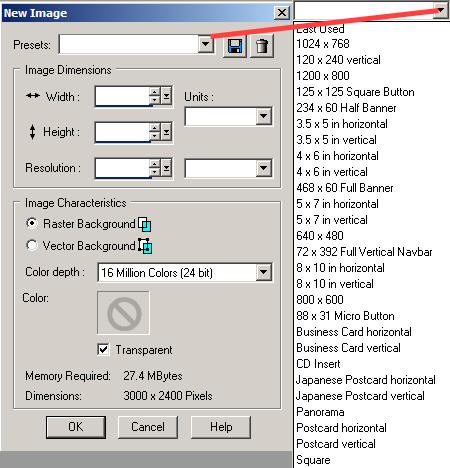Click inside the Height input field
The height and width of the screenshot is (468, 450).
[x=122, y=132]
